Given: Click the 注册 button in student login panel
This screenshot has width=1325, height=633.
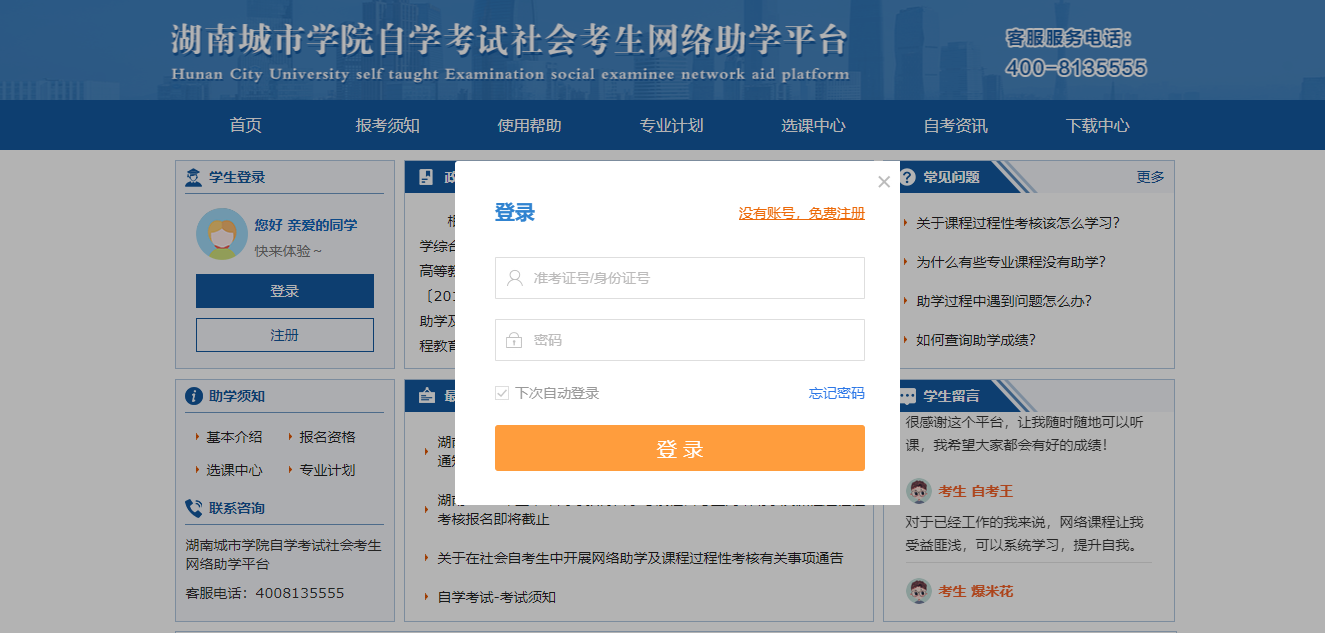Looking at the screenshot, I should [x=285, y=335].
